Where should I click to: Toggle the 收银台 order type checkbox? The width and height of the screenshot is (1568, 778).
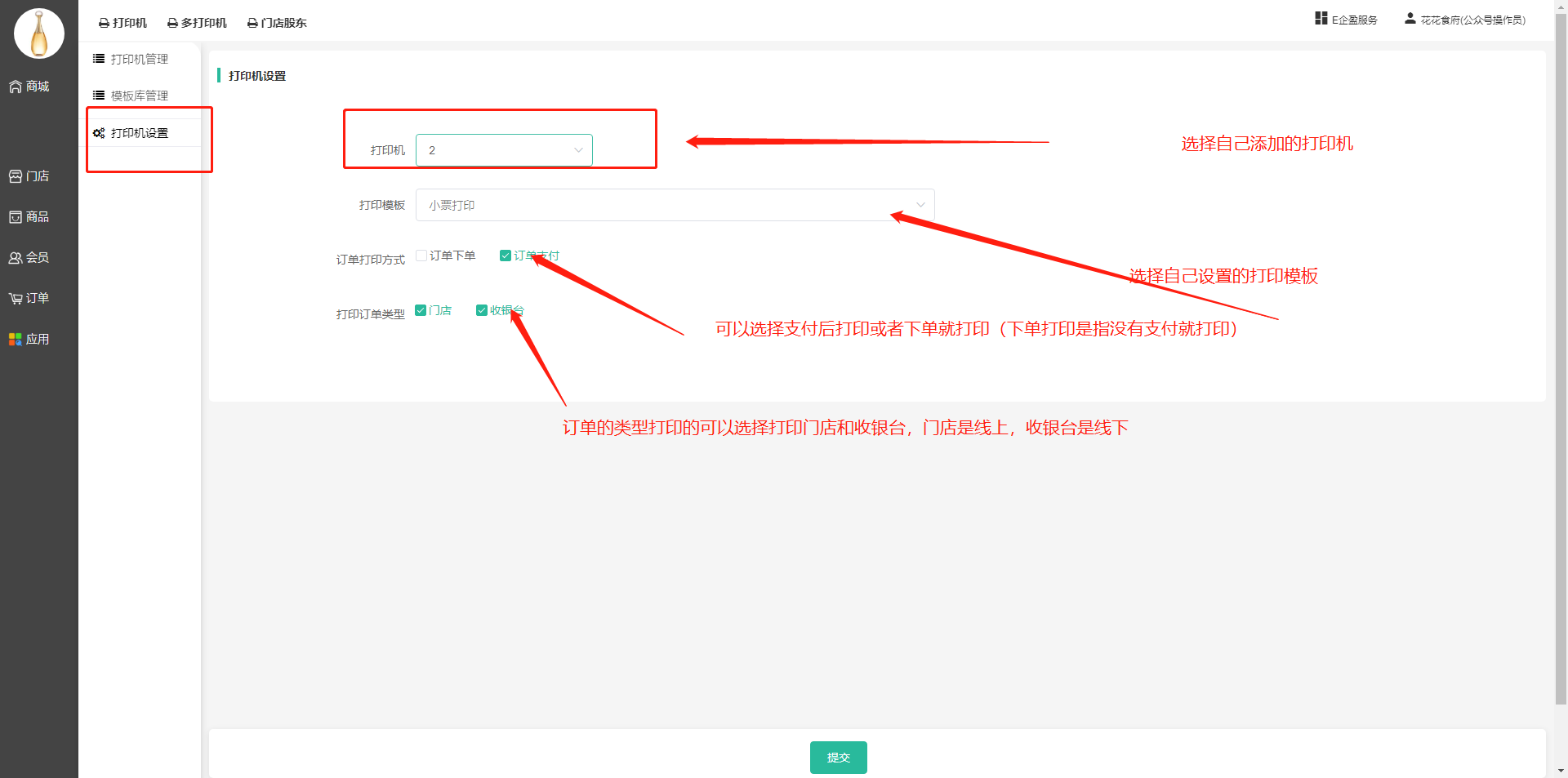tap(482, 310)
